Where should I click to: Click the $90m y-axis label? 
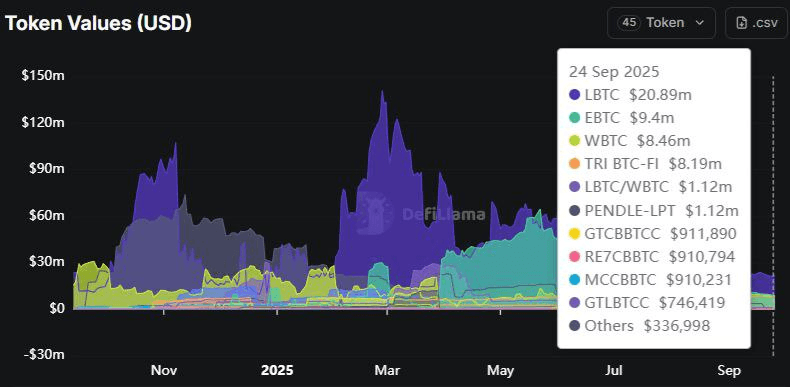click(x=46, y=169)
